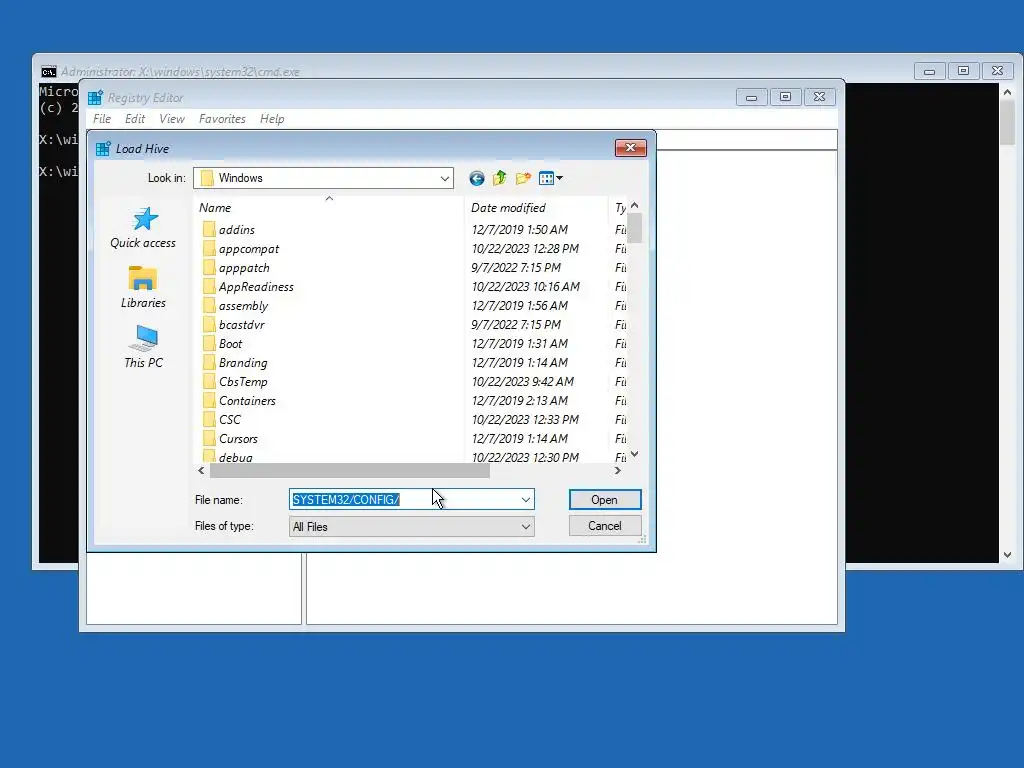This screenshot has width=1024, height=768.
Task: Click the 12/7/2019 1:50 AM date cell
Action: coord(520,230)
